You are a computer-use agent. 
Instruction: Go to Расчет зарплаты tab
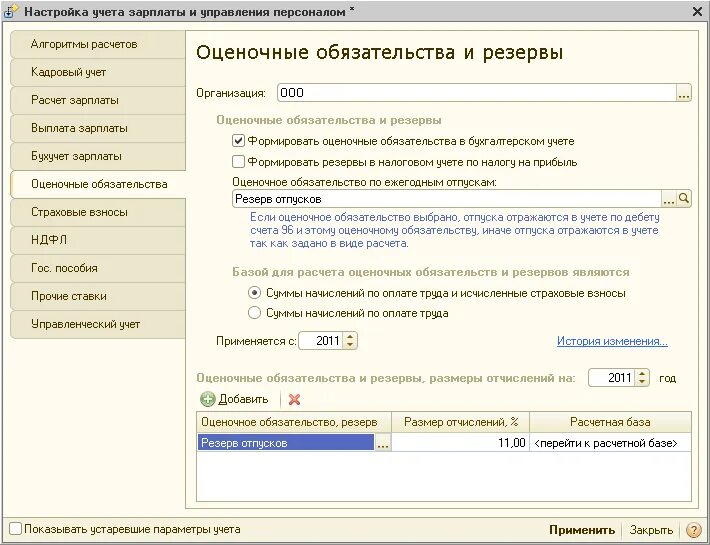[x=98, y=100]
